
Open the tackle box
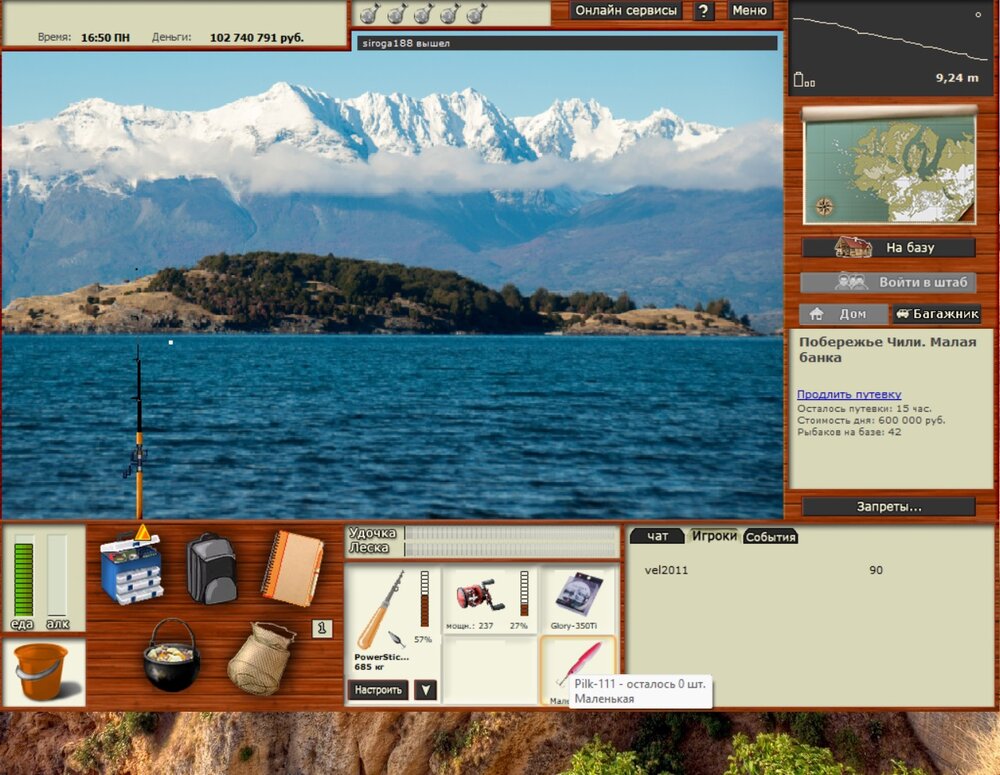point(132,568)
